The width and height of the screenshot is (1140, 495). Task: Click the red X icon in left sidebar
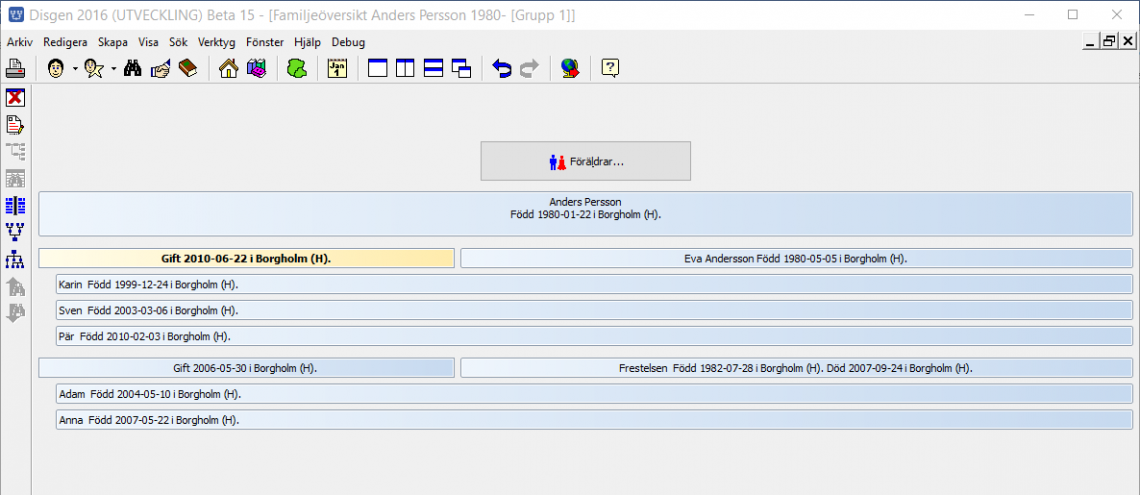pyautogui.click(x=15, y=97)
